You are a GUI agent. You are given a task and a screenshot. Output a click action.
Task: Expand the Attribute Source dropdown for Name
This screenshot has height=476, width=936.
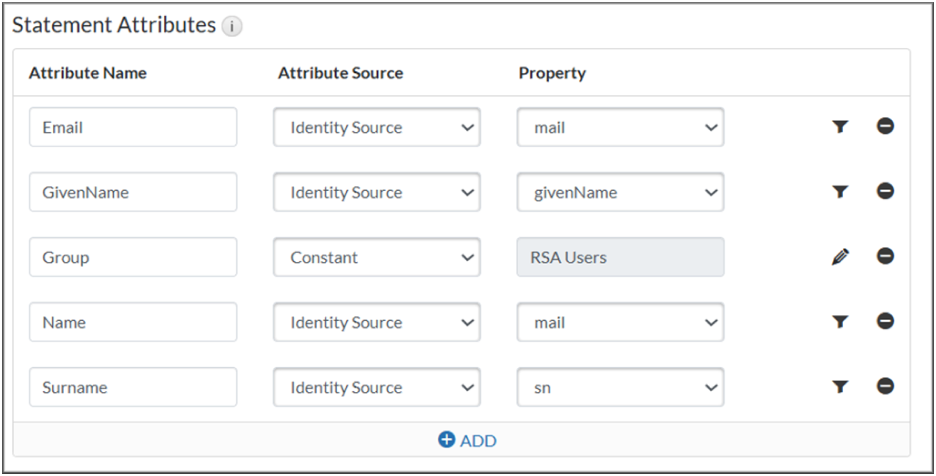376,323
